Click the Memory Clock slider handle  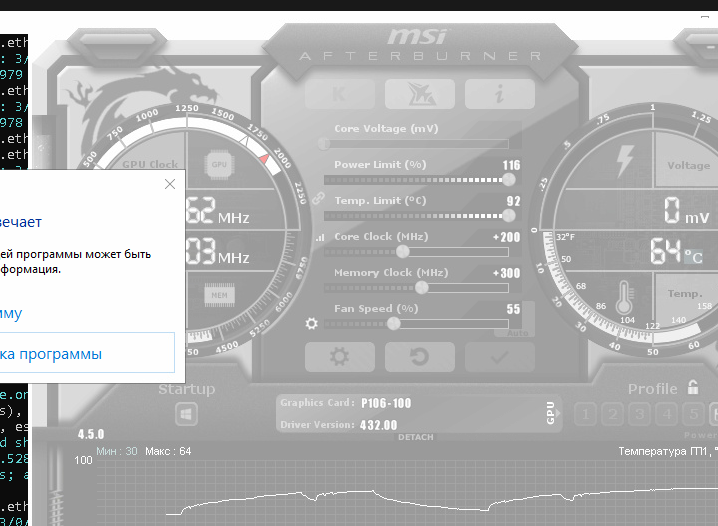pyautogui.click(x=421, y=287)
